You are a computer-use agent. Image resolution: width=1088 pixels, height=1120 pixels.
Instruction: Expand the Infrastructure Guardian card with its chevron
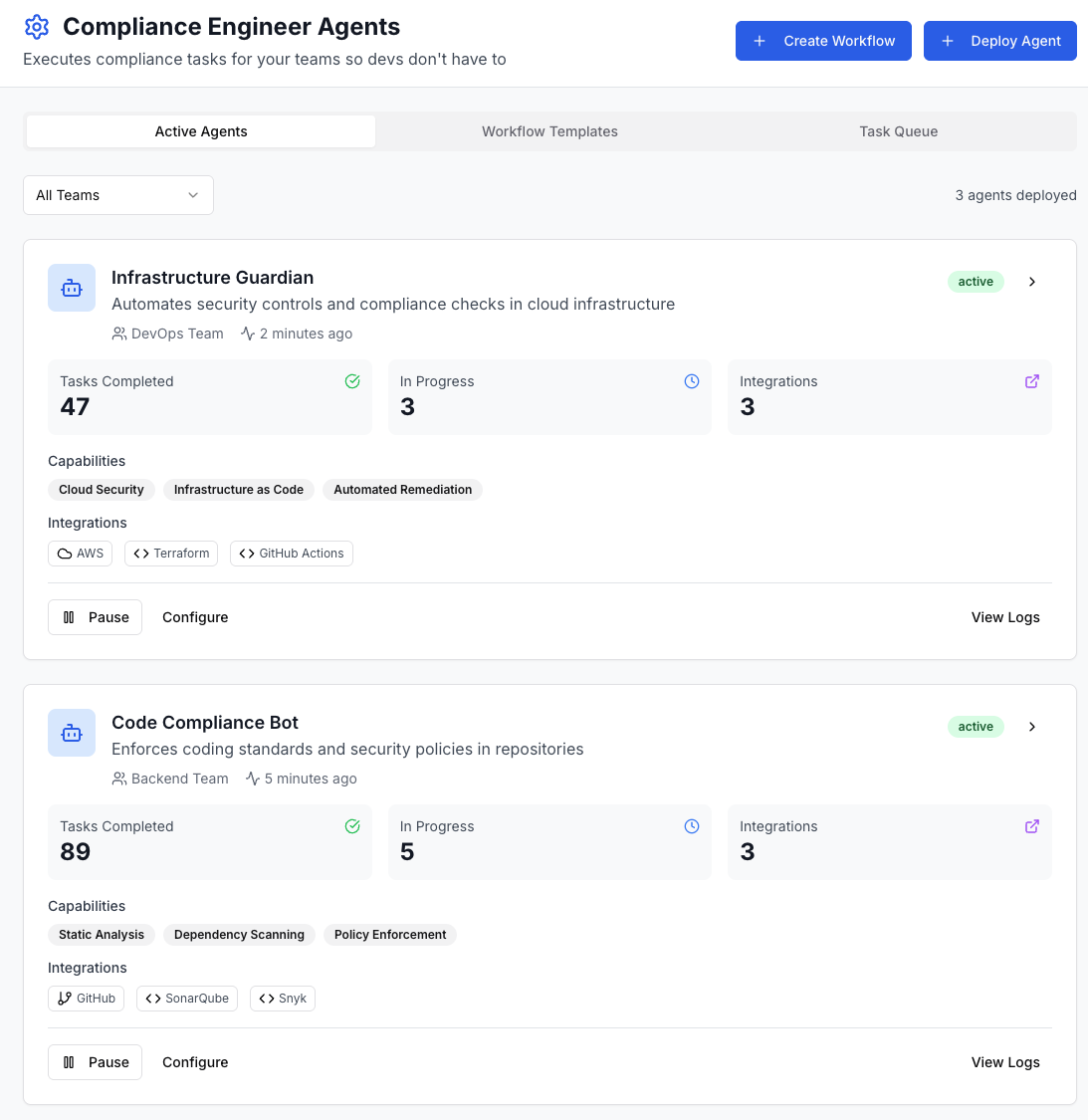pyautogui.click(x=1031, y=282)
